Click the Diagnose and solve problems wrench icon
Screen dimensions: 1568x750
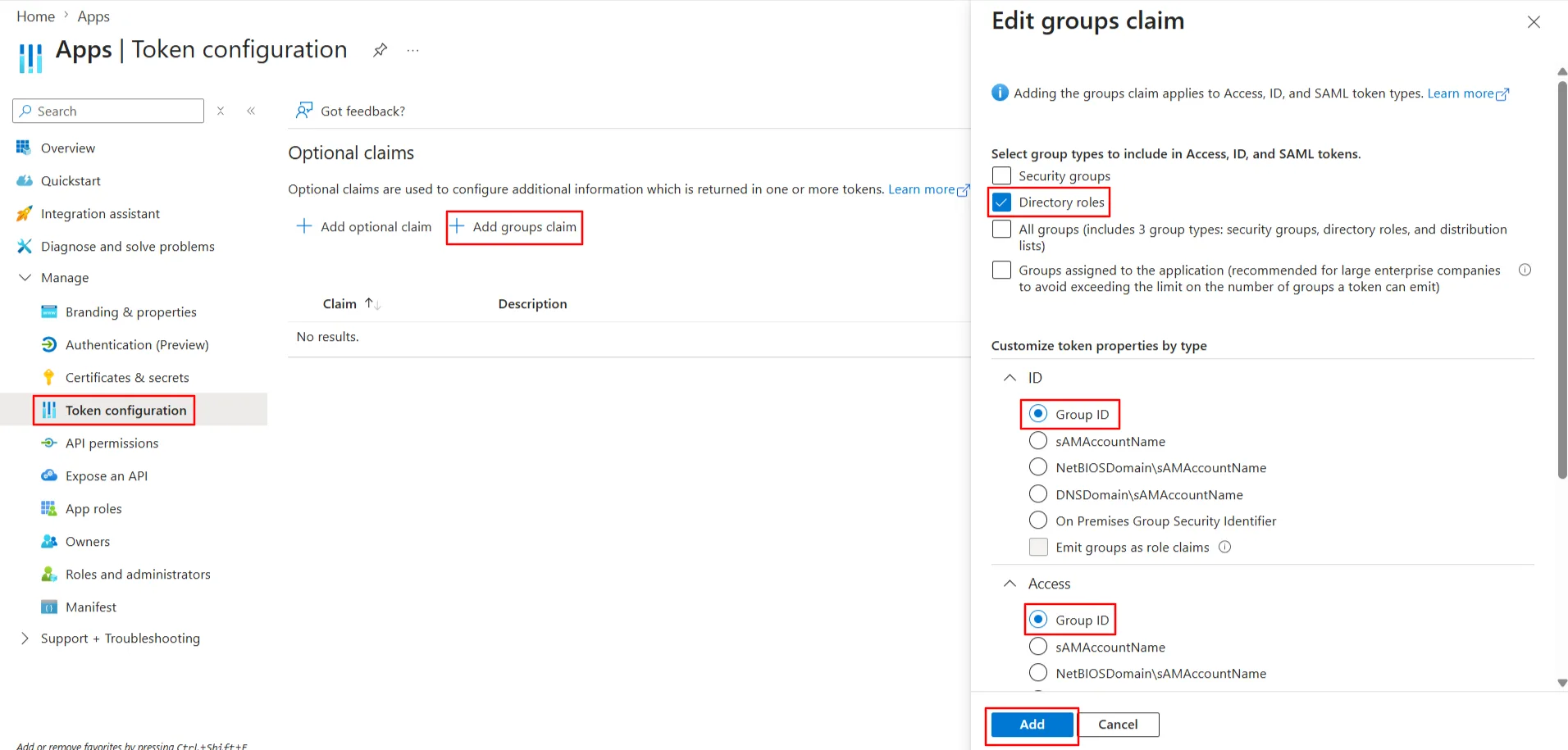click(25, 246)
